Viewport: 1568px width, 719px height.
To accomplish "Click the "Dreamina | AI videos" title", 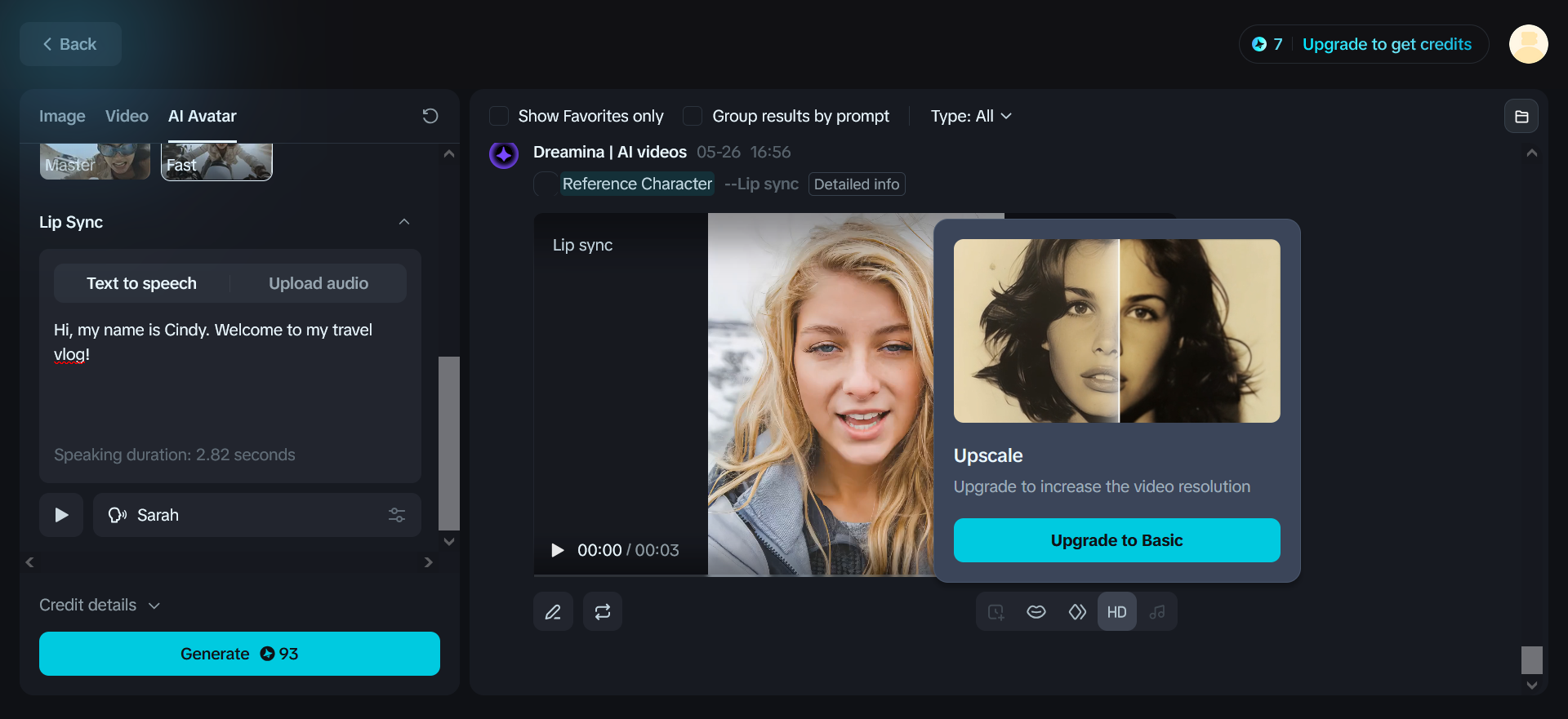I will coord(610,152).
